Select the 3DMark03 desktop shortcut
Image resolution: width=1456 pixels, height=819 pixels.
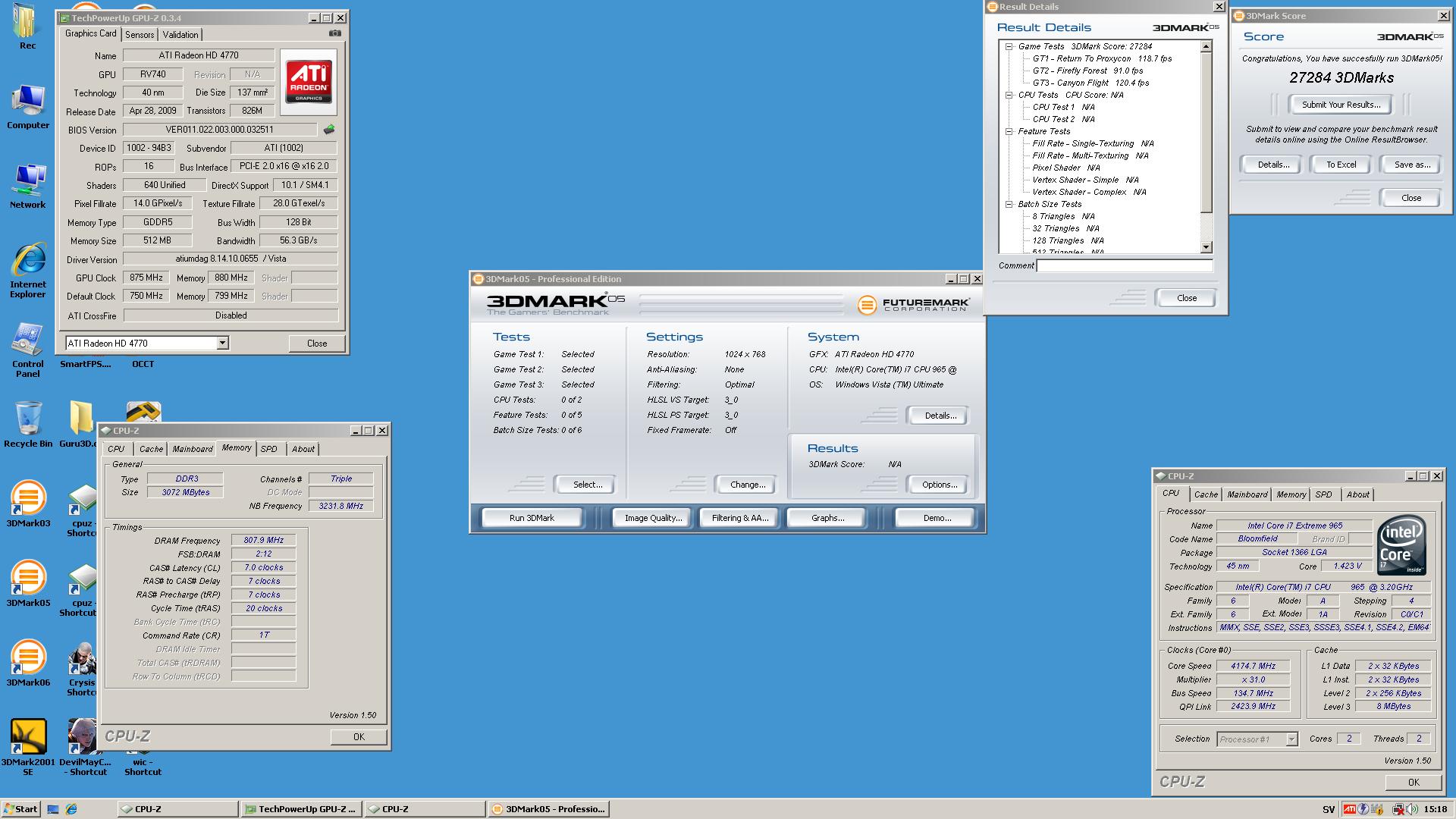pyautogui.click(x=28, y=504)
